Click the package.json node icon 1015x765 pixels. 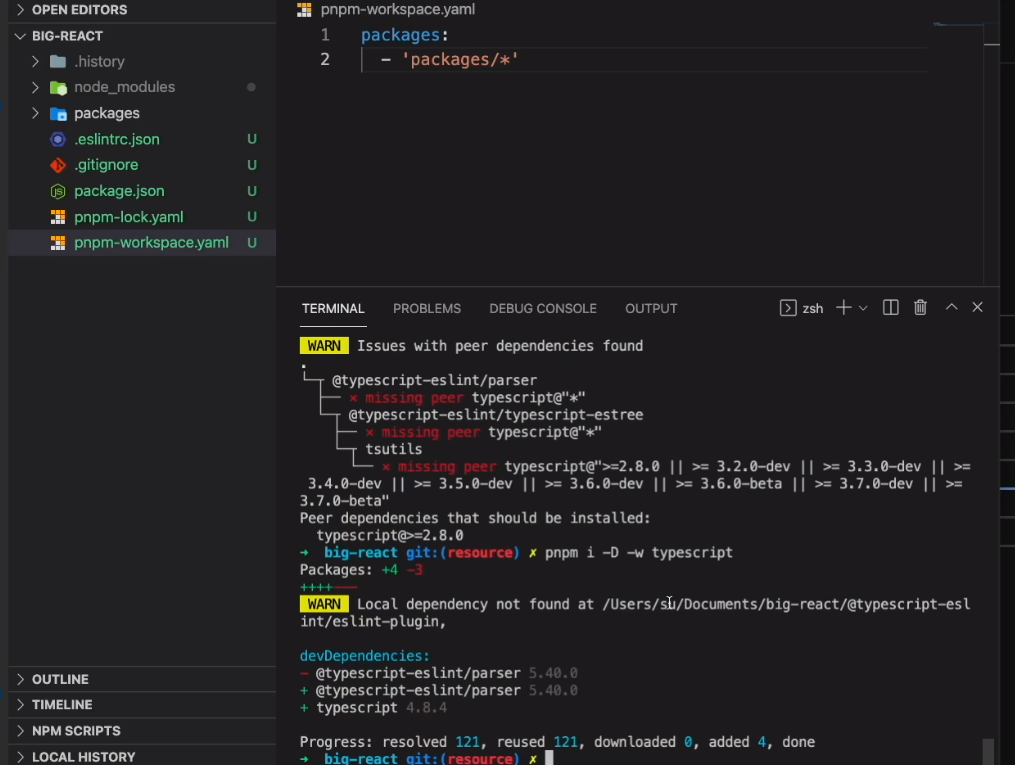(x=58, y=191)
